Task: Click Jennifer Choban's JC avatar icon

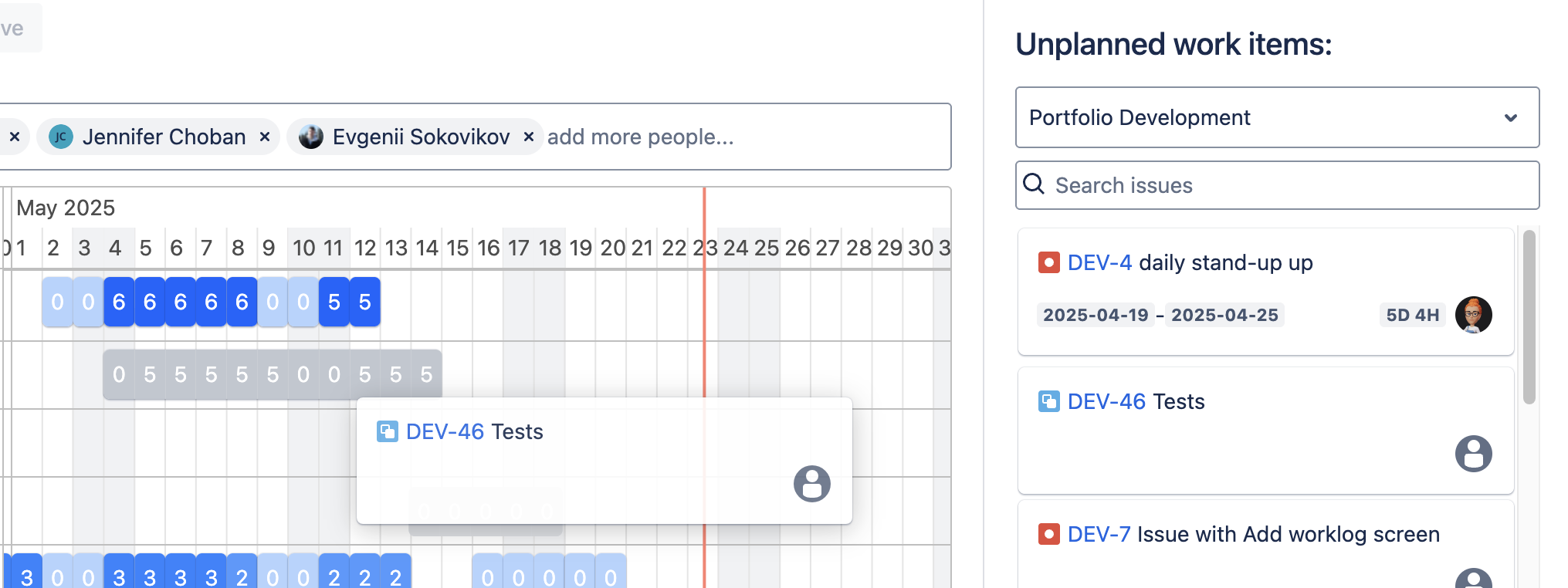Action: [61, 137]
